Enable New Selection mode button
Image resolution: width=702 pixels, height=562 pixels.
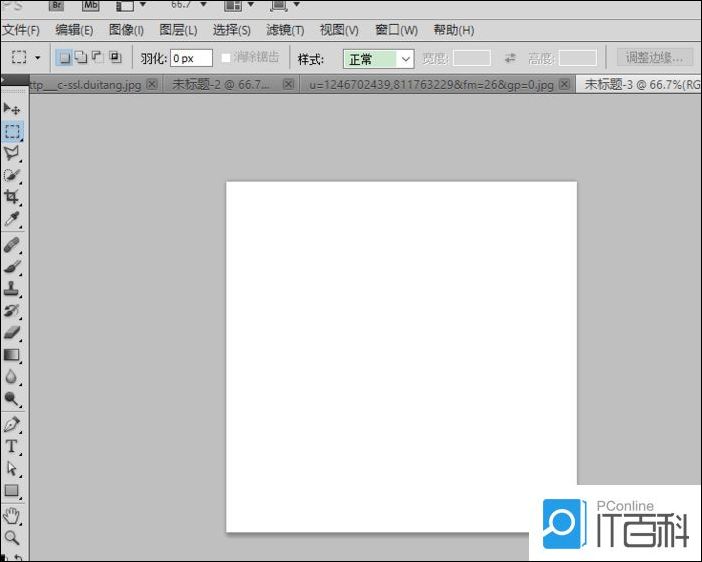(65, 58)
